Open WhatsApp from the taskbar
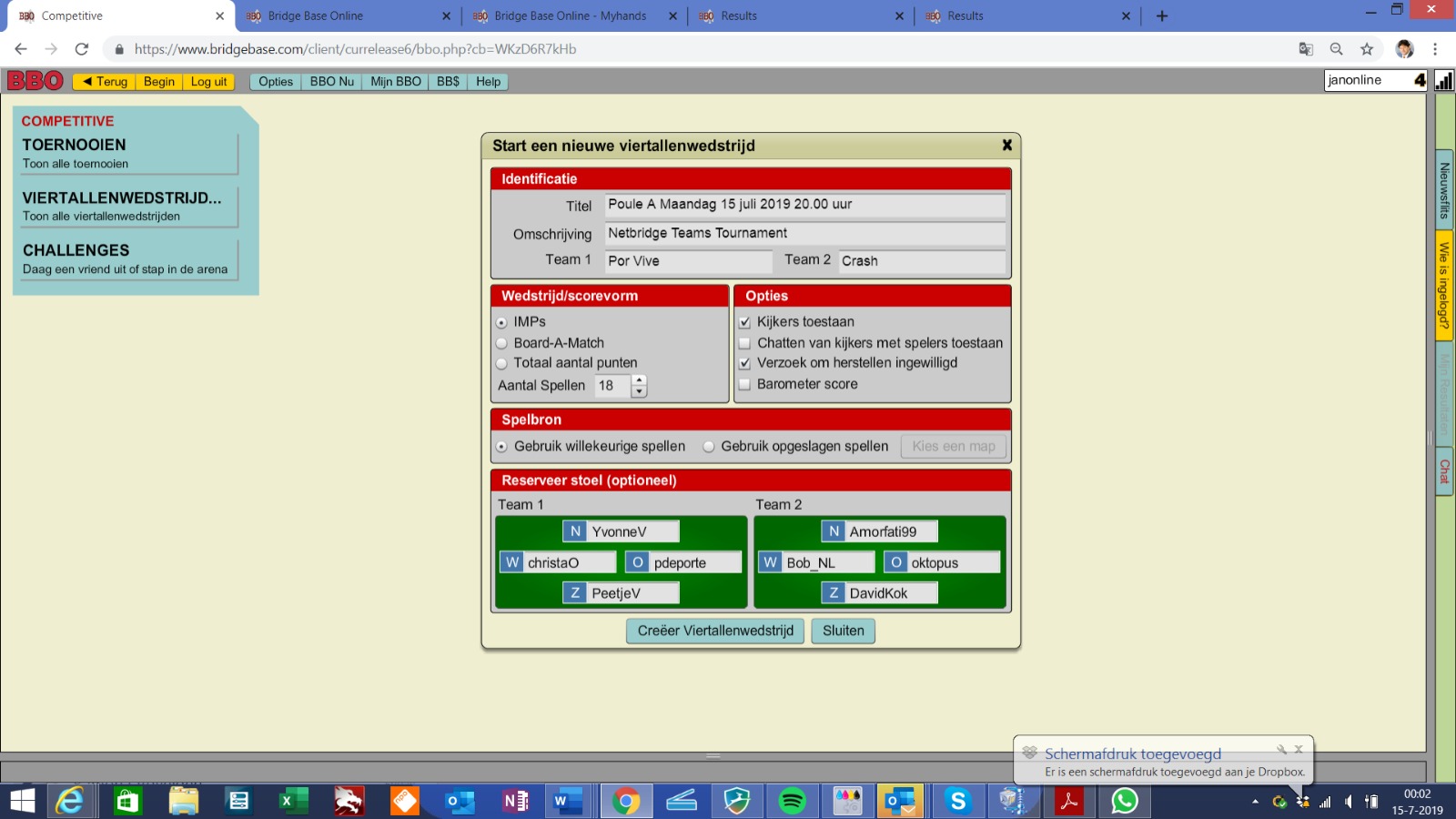Screen dimensions: 1456x819 point(1124,801)
